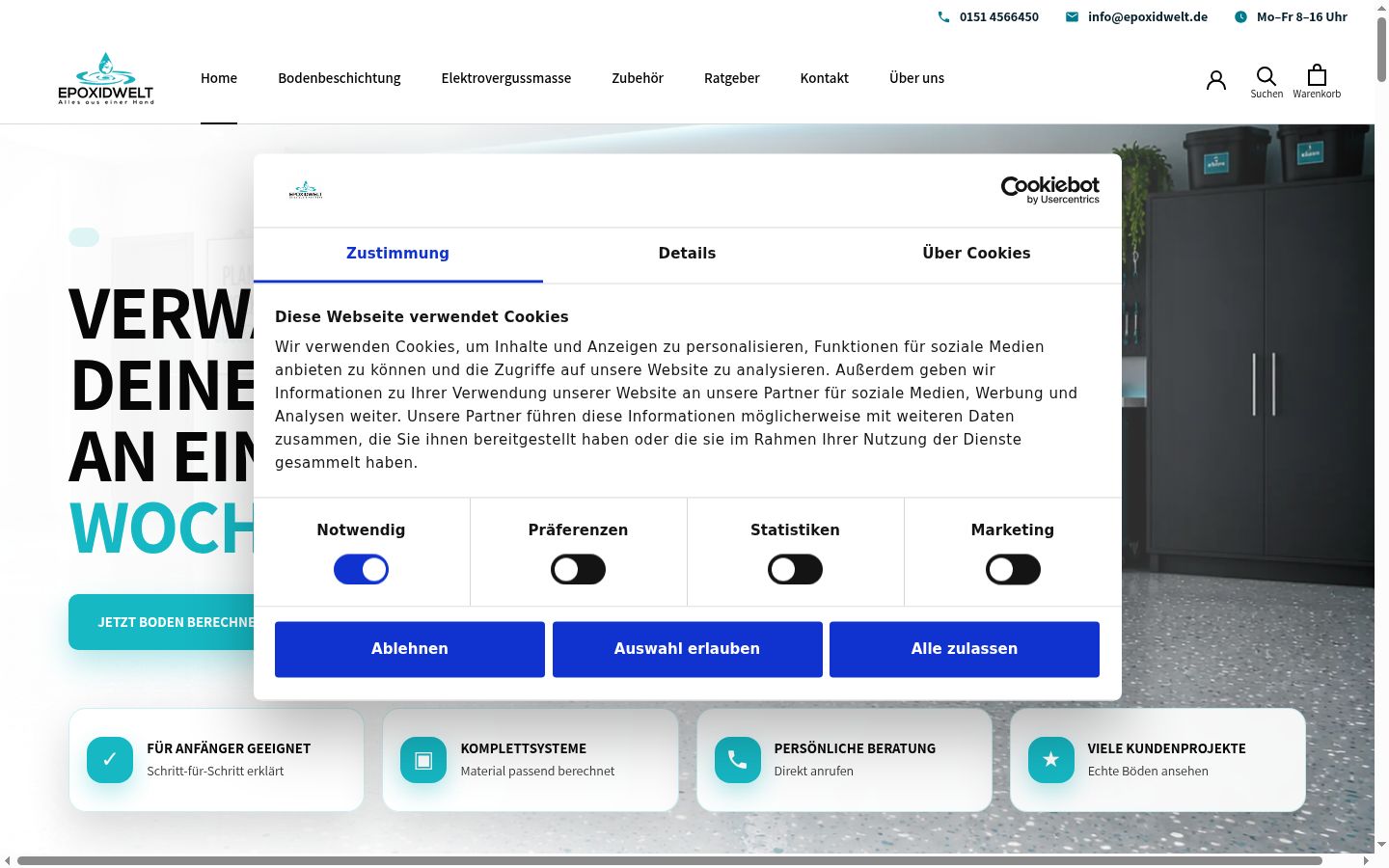The image size is (1389, 868).
Task: Enable the Statistiken cookie switch
Action: click(796, 570)
